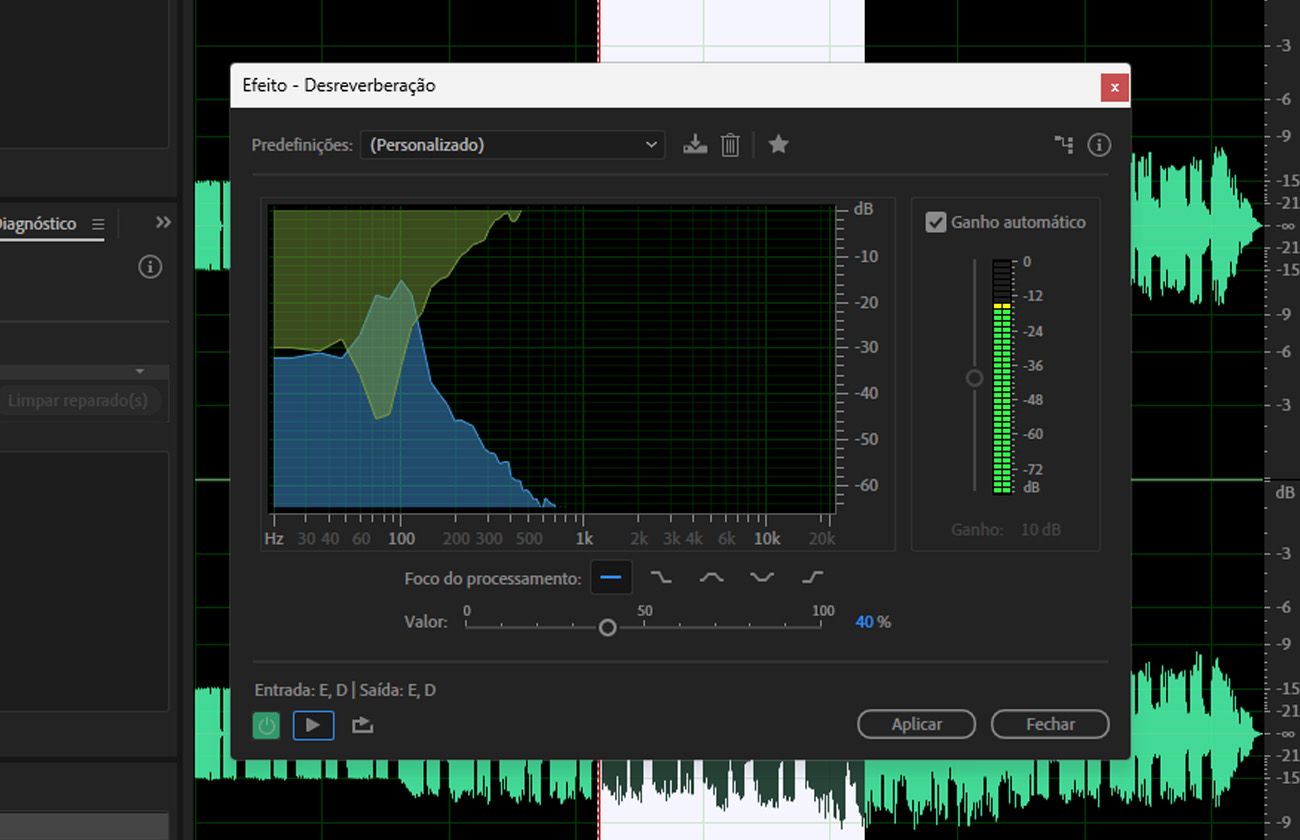Toggle loop playback for the preview

point(362,725)
